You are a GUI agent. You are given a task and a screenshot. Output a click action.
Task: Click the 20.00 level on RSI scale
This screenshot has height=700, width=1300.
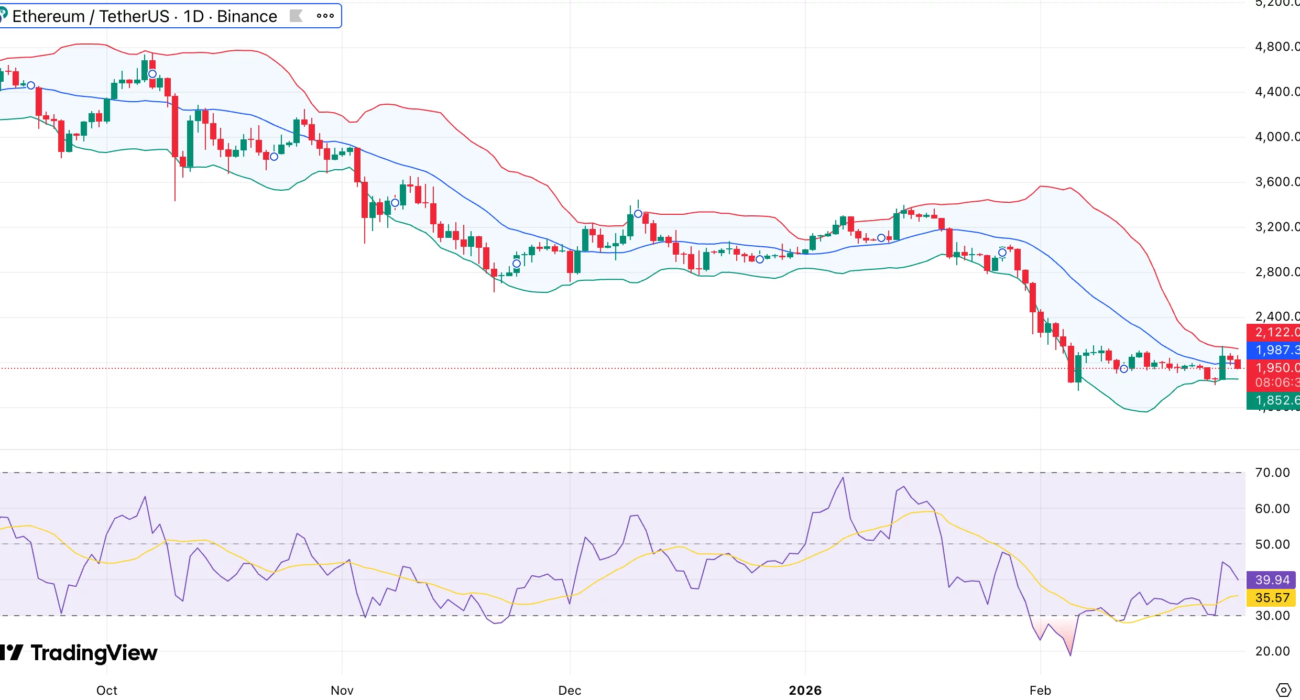1271,651
